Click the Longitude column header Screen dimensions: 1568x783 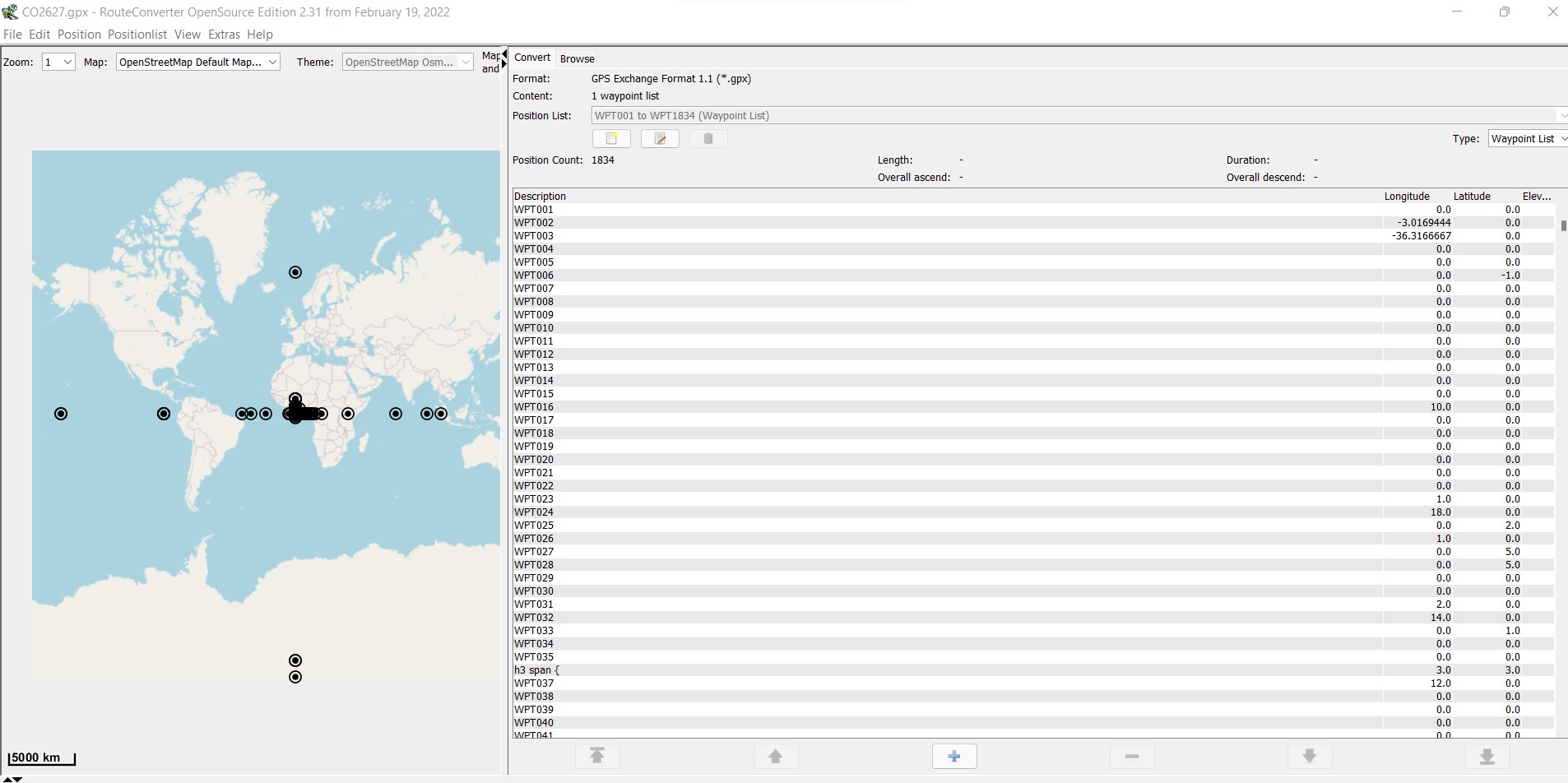click(x=1406, y=196)
